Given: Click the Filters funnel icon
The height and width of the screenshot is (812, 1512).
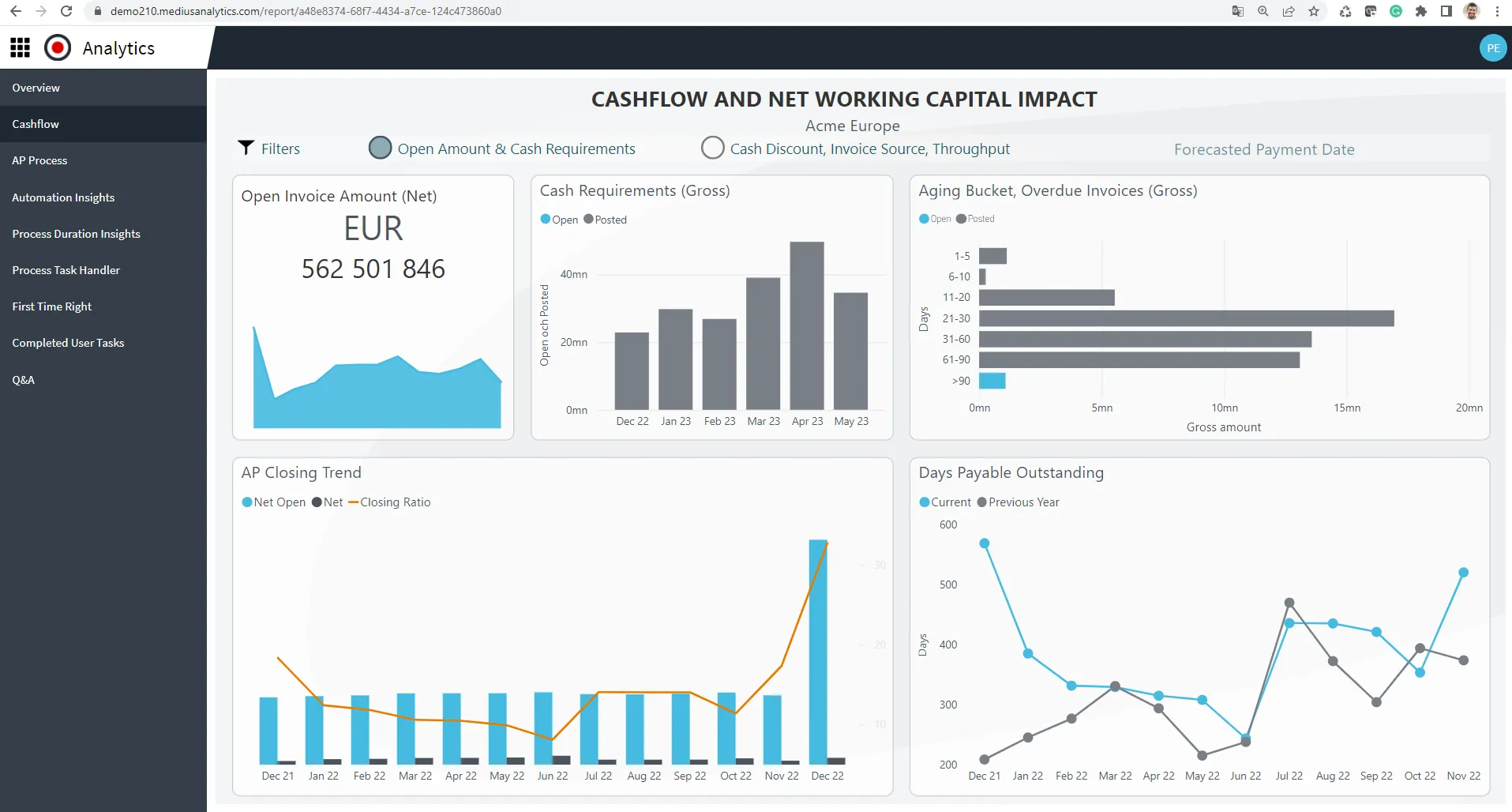Looking at the screenshot, I should tap(246, 148).
